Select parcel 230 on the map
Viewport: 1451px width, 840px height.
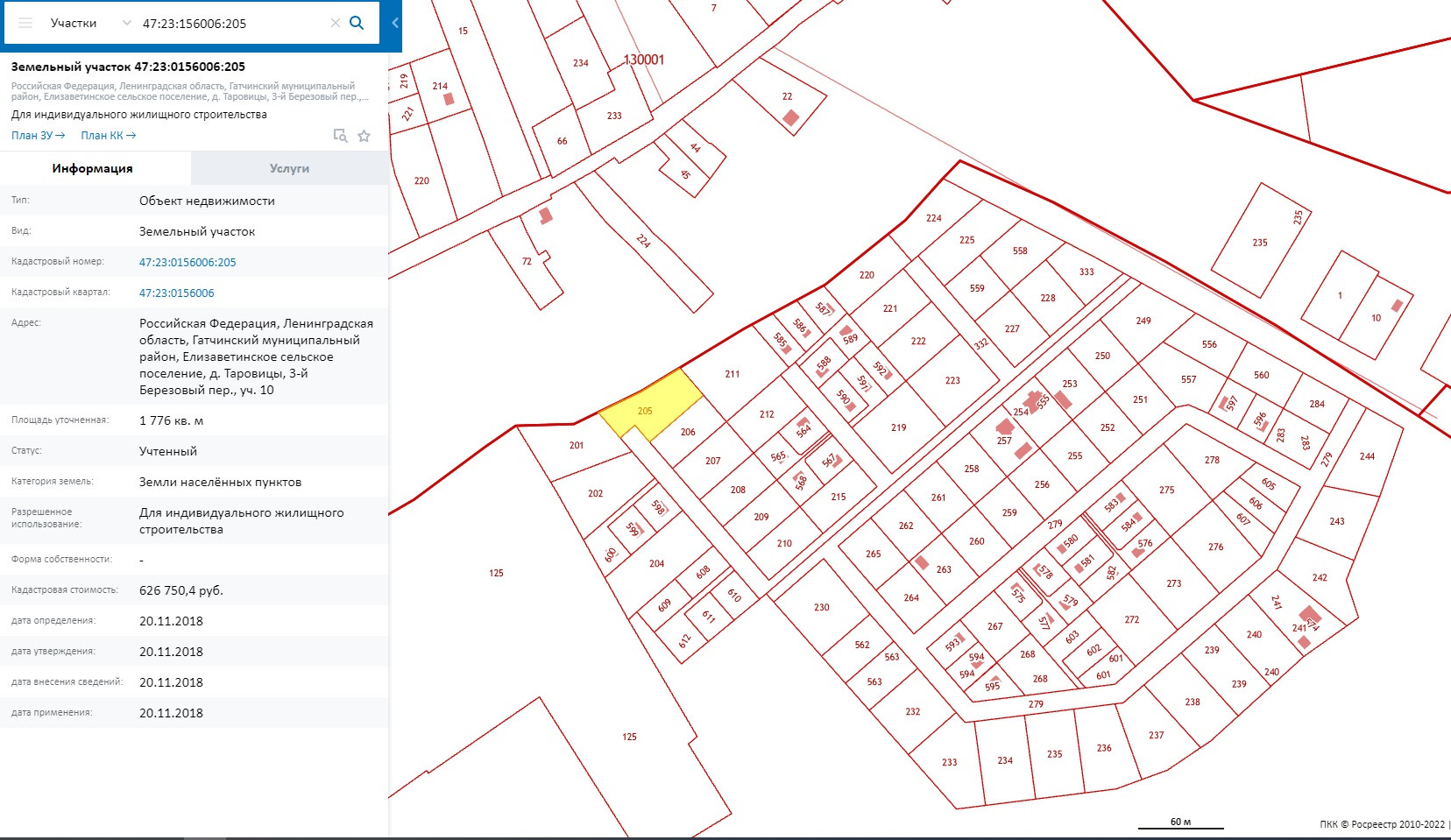click(x=821, y=607)
